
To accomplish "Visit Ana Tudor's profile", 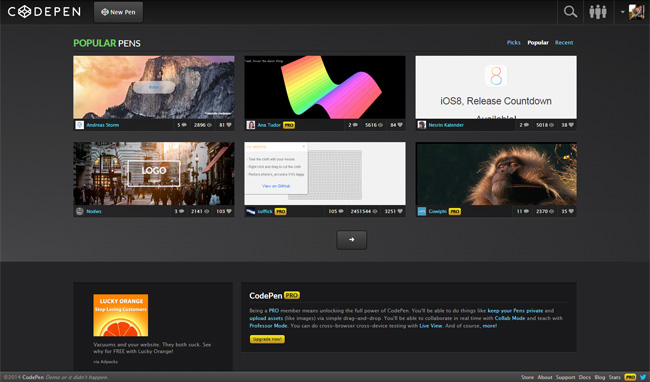I will [x=269, y=125].
